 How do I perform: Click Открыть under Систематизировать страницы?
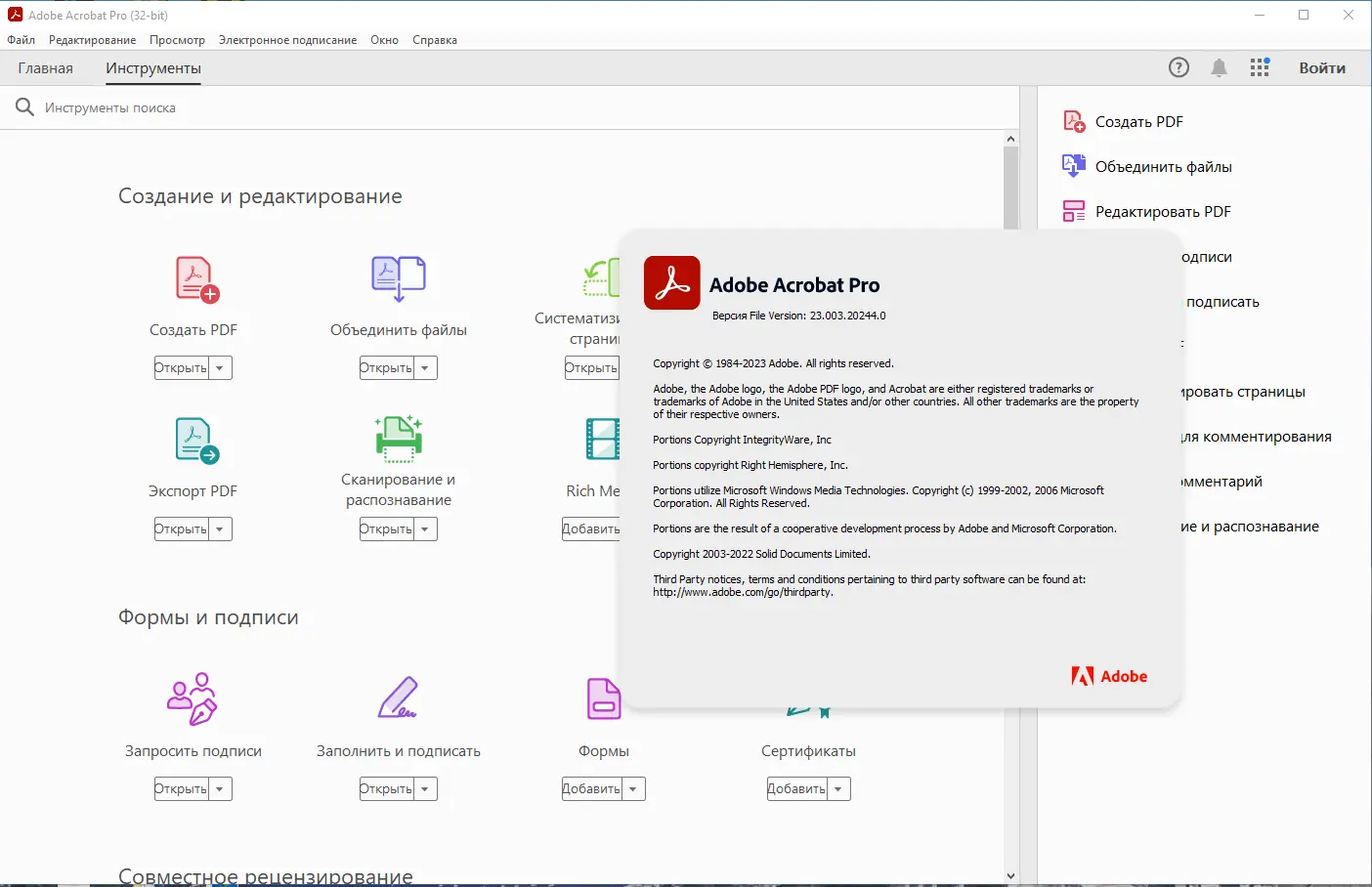[x=592, y=368]
